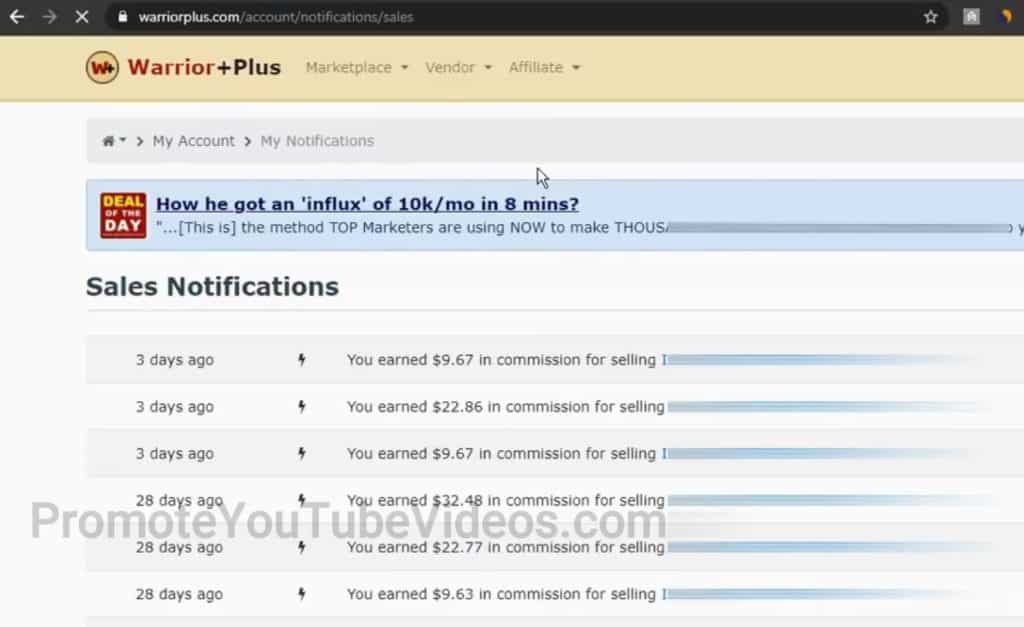1024x627 pixels.
Task: Click '28 days ago' in the $9.63 row
Action: (x=179, y=594)
